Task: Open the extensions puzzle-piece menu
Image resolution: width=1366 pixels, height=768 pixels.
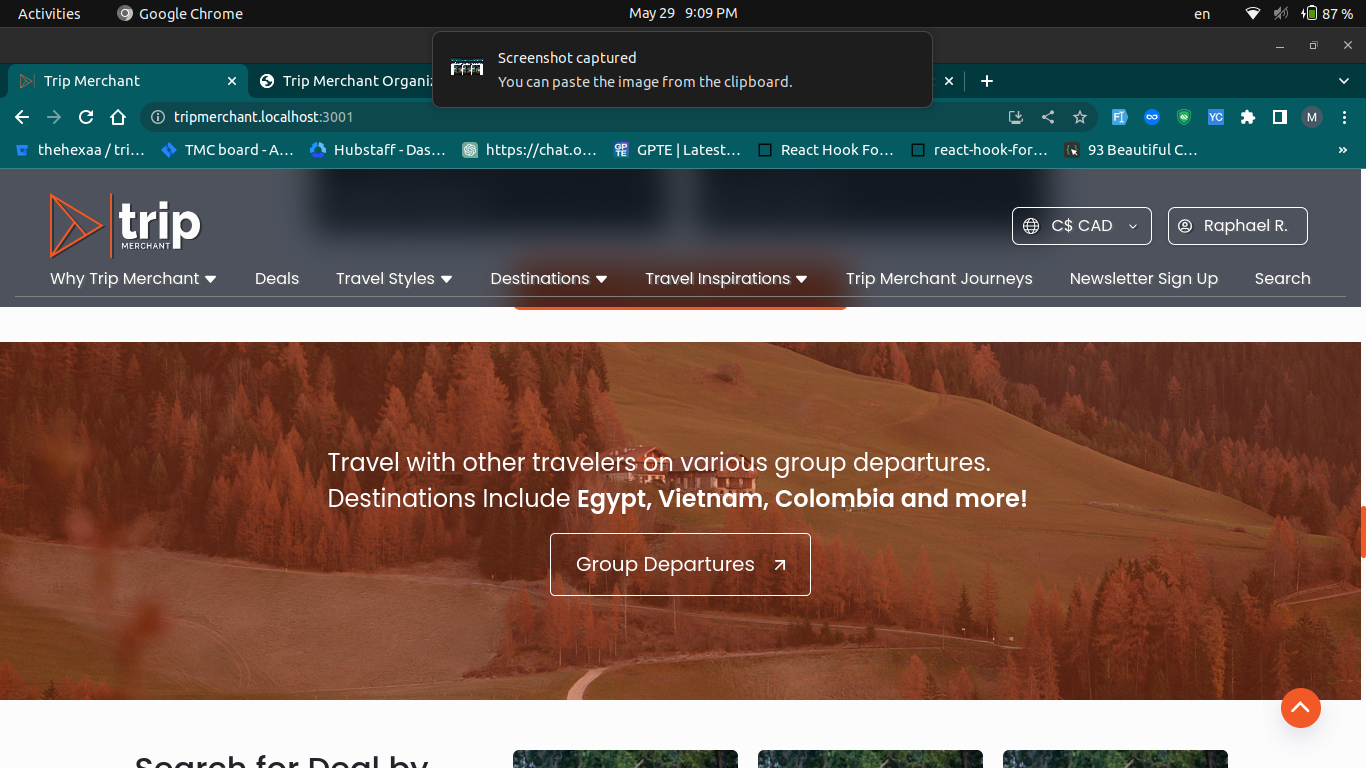Action: pyautogui.click(x=1248, y=117)
